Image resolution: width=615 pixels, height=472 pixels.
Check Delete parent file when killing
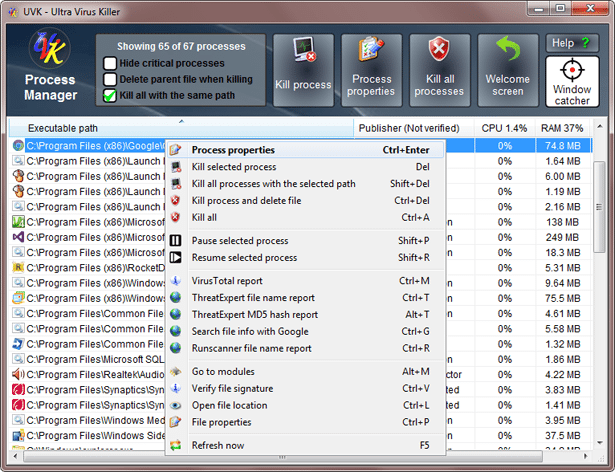(111, 79)
